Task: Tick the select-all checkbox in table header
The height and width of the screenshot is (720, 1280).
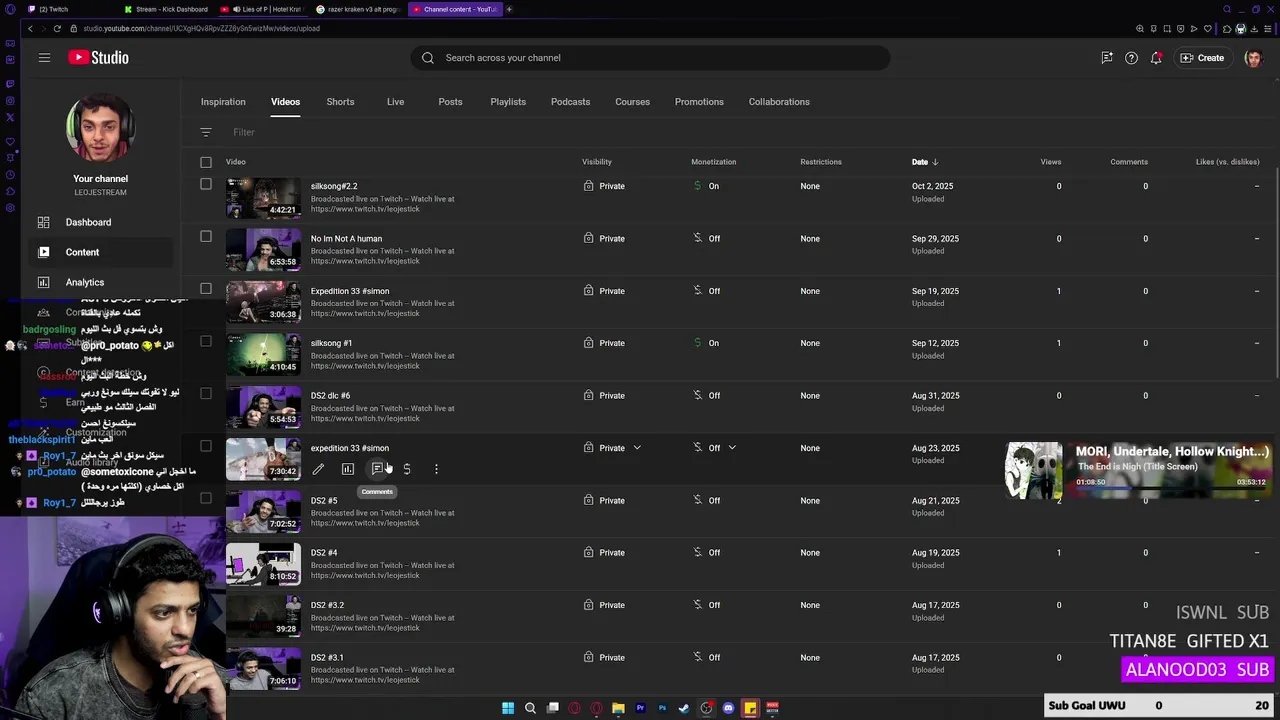Action: point(206,162)
